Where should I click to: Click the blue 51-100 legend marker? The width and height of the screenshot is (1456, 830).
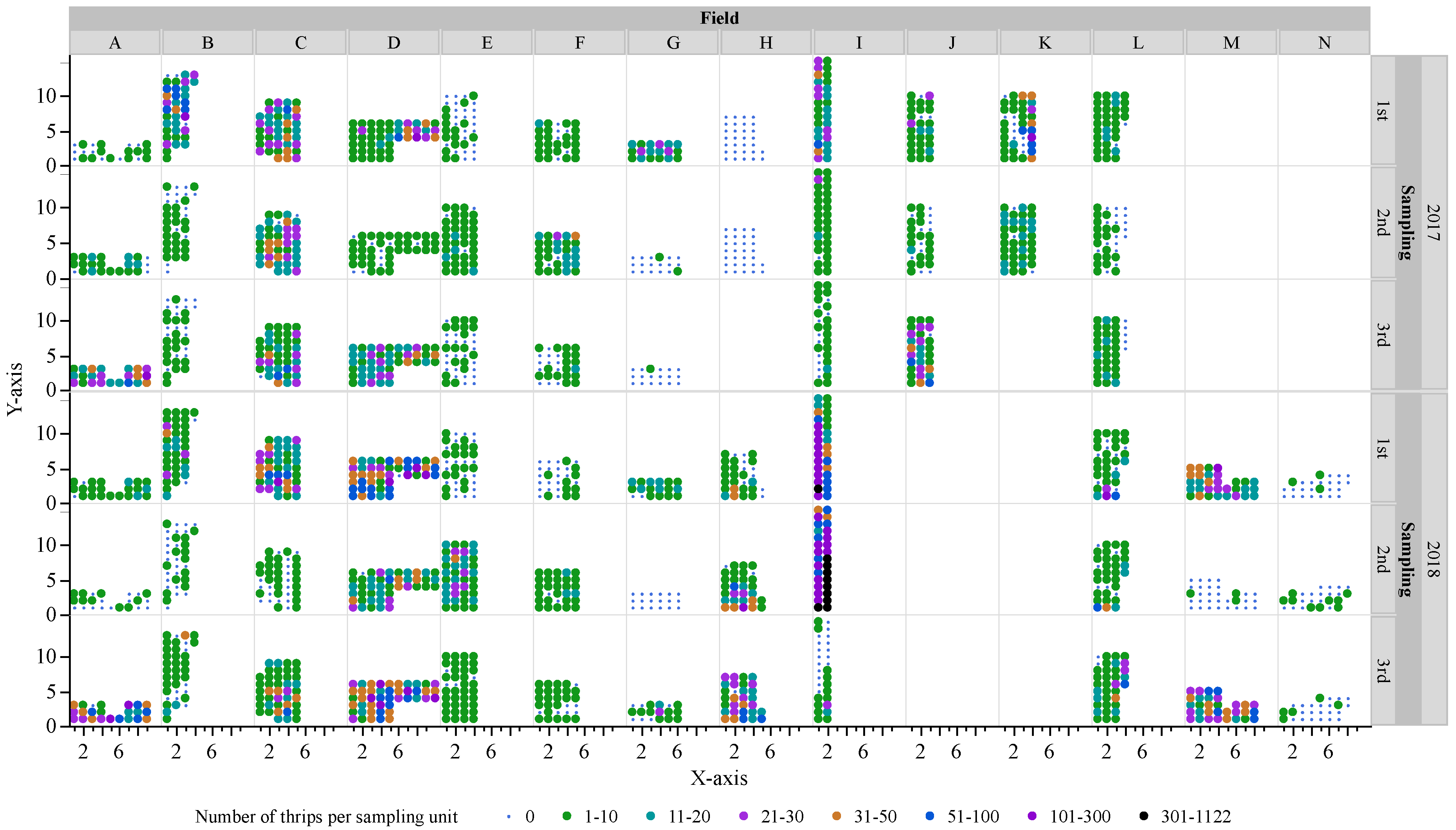click(929, 816)
